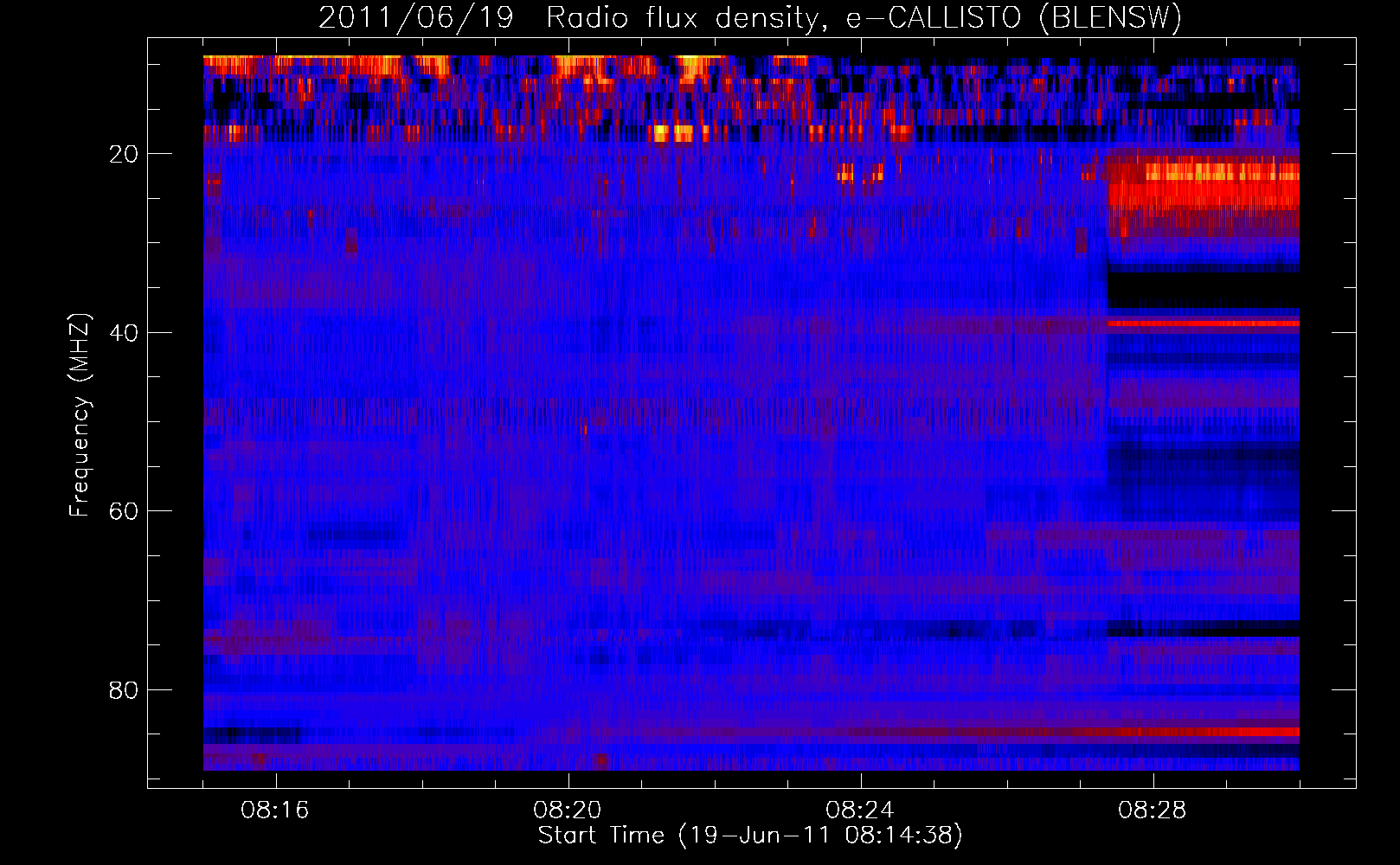Click the '08:16' time axis label
Screen dimensions: 1400x865
pyautogui.click(x=275, y=811)
